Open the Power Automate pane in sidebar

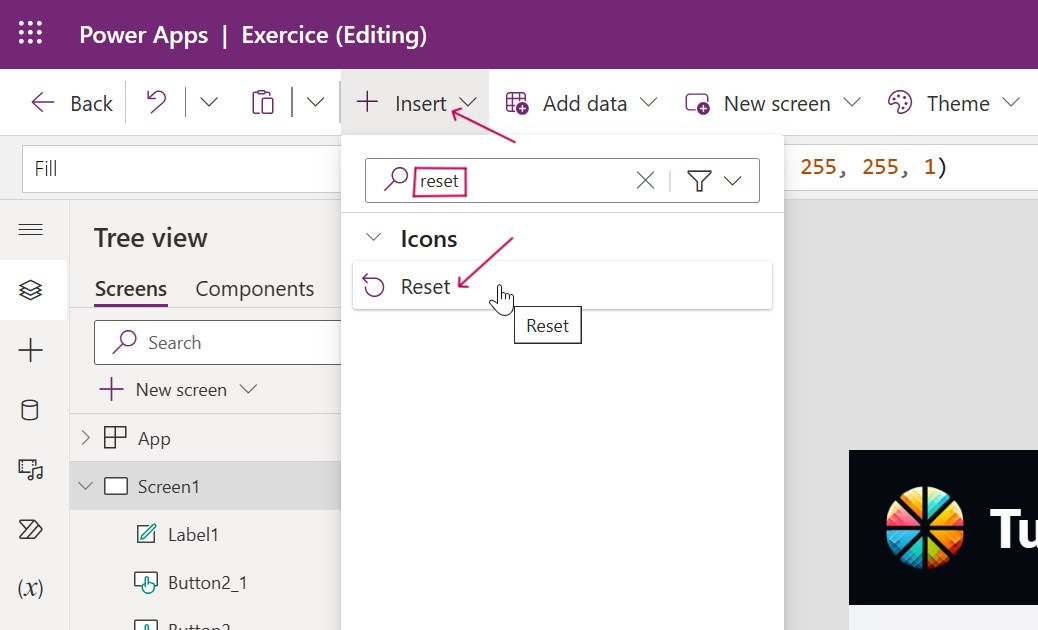[x=30, y=529]
